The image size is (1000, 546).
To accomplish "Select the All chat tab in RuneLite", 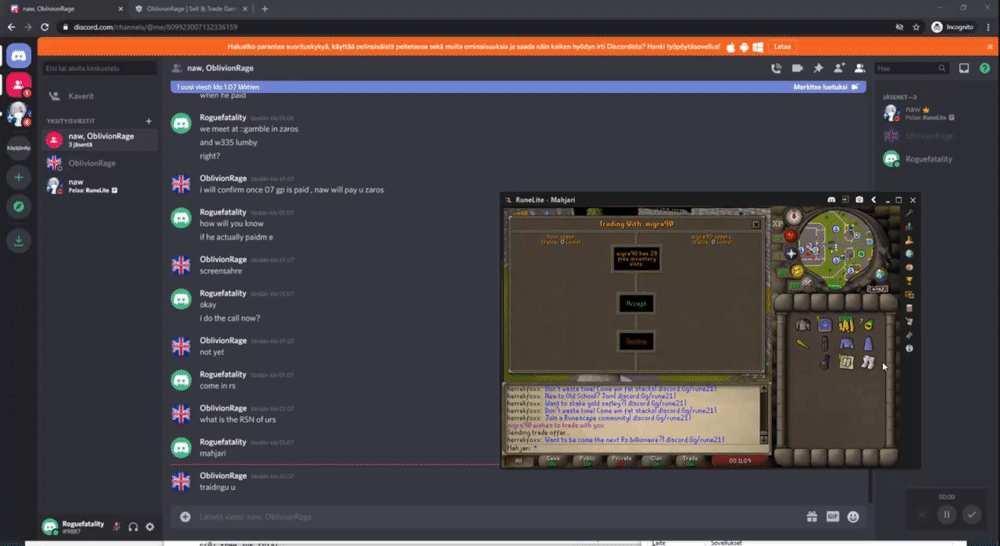I will 519,461.
